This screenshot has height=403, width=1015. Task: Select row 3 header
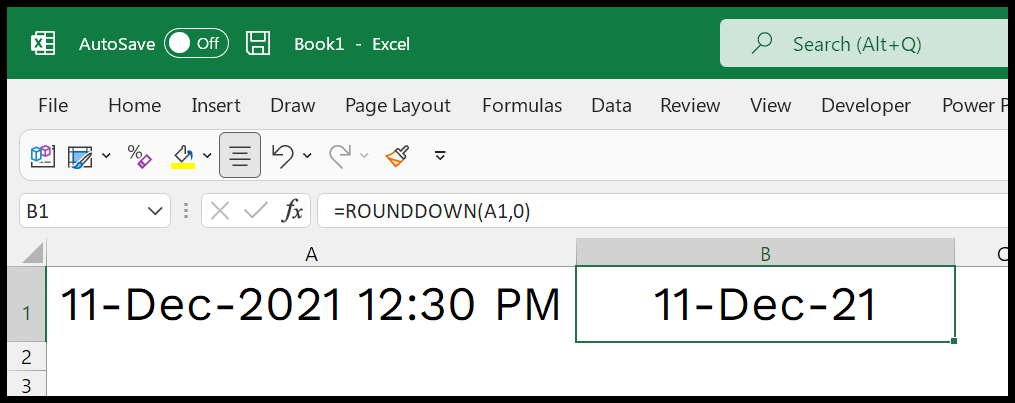pos(27,384)
